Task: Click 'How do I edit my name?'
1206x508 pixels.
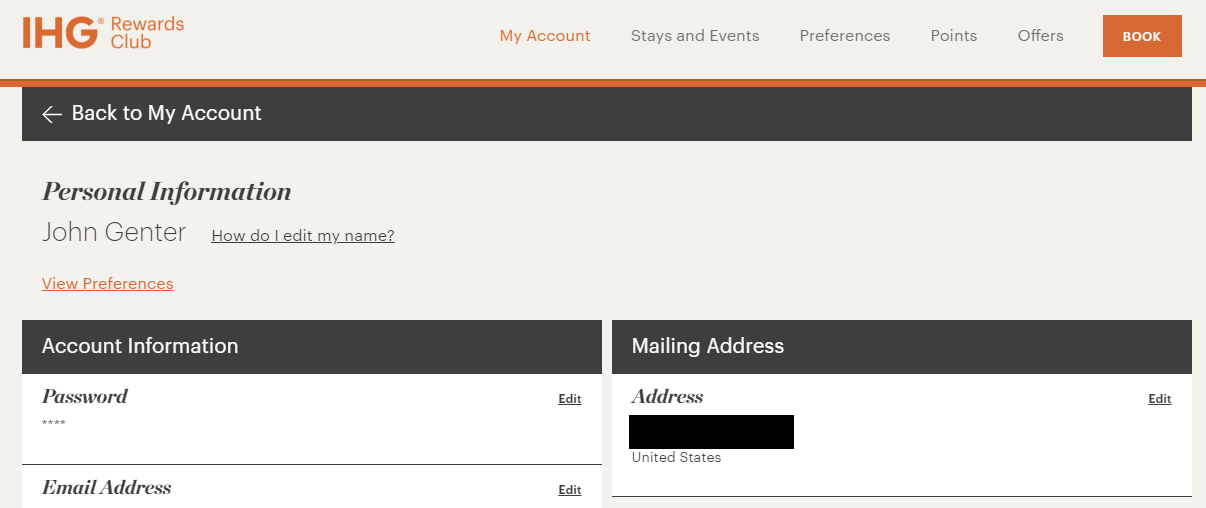Action: point(303,236)
